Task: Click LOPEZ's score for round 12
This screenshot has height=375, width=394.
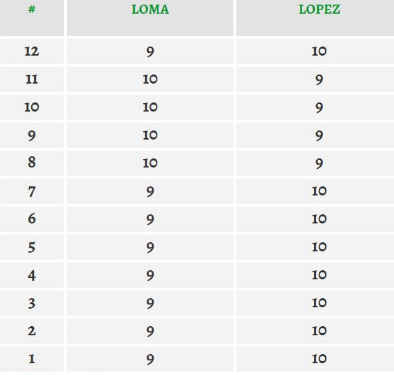Action: pyautogui.click(x=319, y=51)
